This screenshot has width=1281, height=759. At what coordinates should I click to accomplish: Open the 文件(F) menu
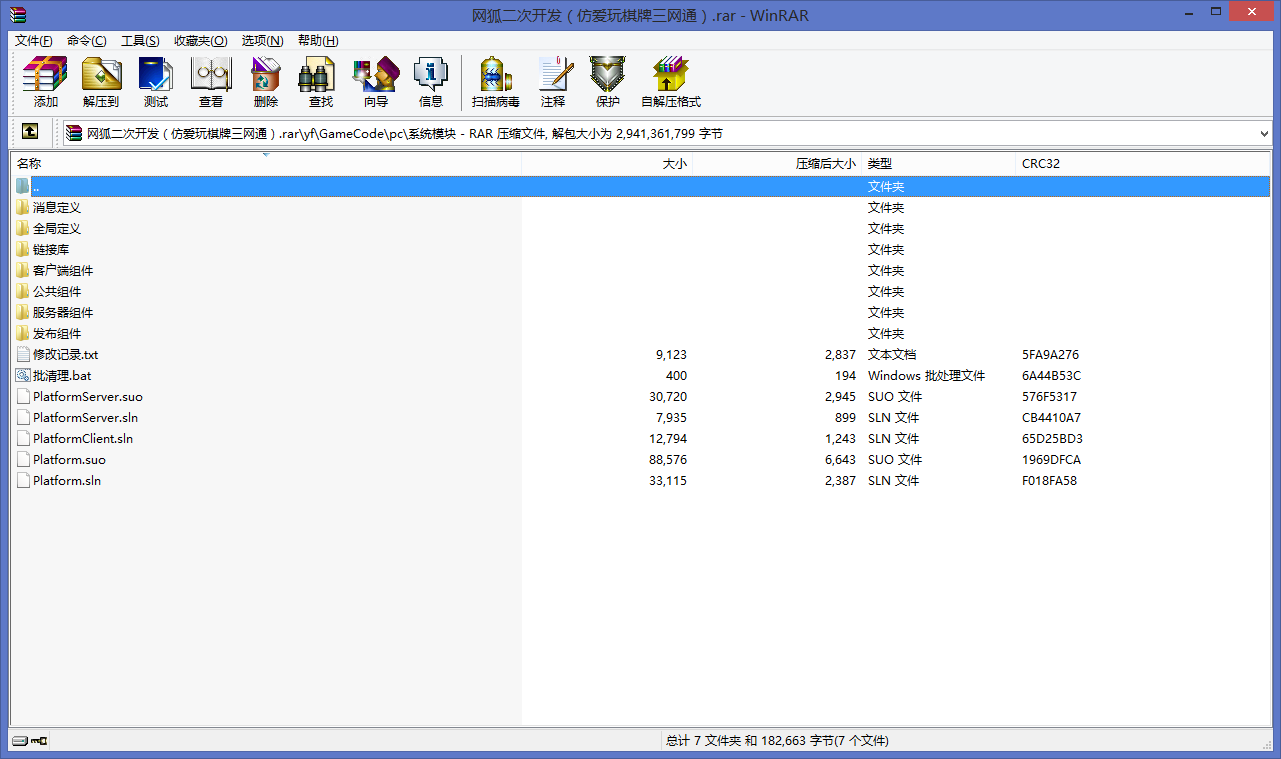[33, 41]
